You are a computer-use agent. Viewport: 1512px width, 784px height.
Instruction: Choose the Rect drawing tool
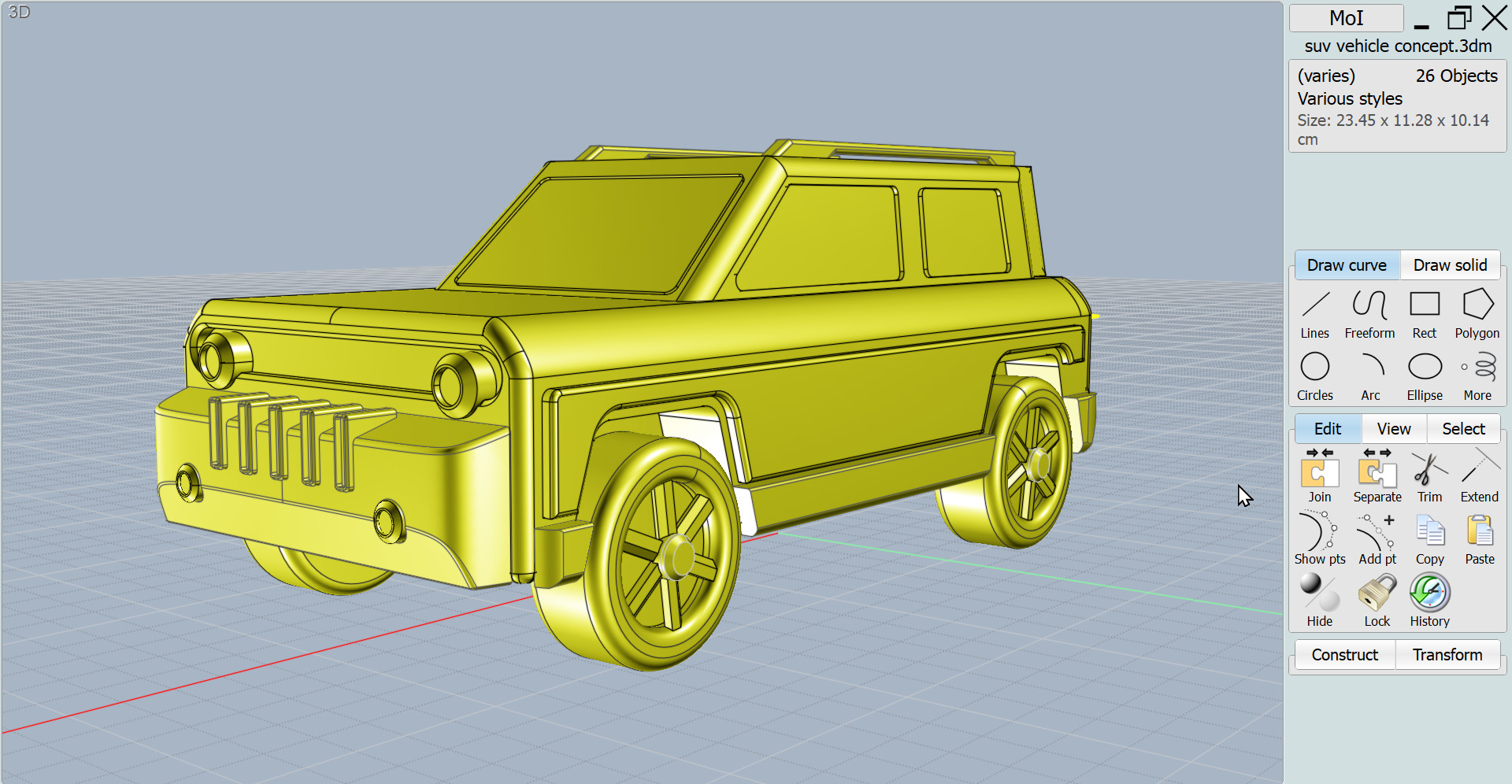1425,314
